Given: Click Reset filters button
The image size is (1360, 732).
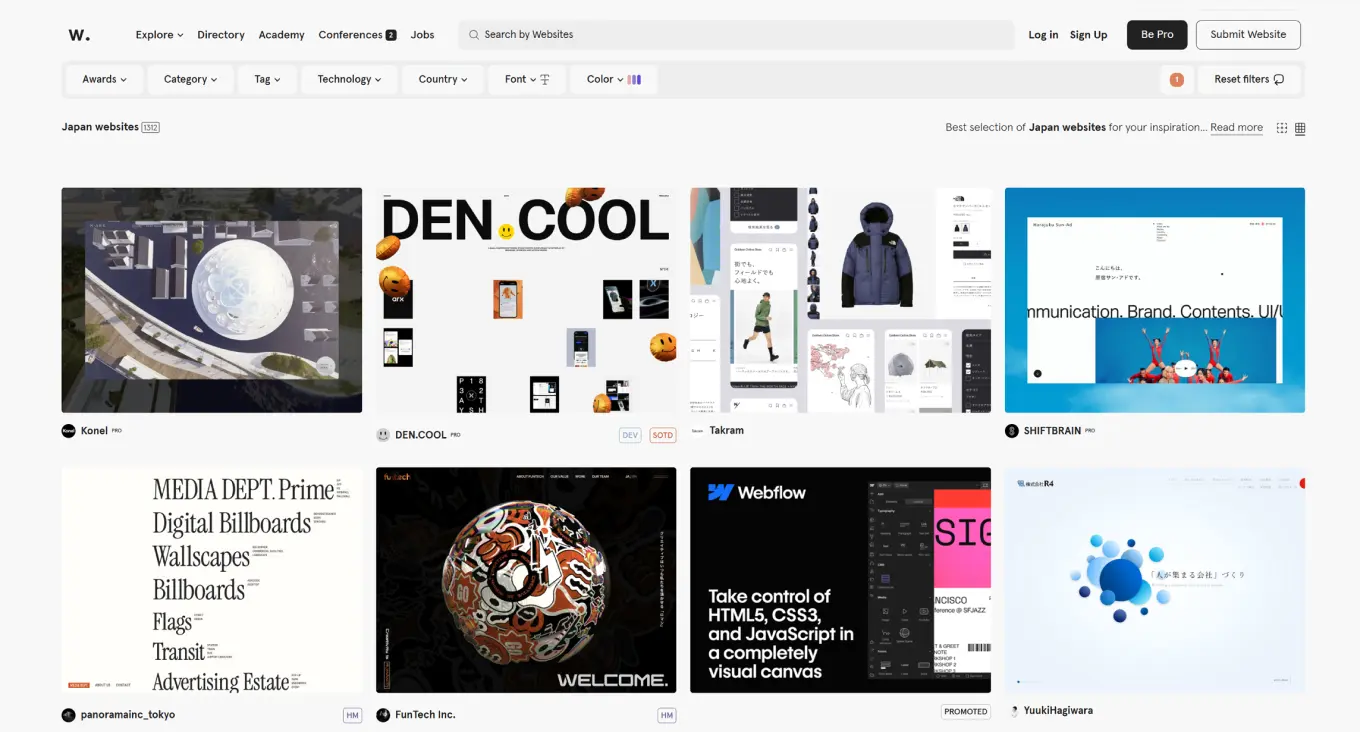Looking at the screenshot, I should (x=1249, y=79).
